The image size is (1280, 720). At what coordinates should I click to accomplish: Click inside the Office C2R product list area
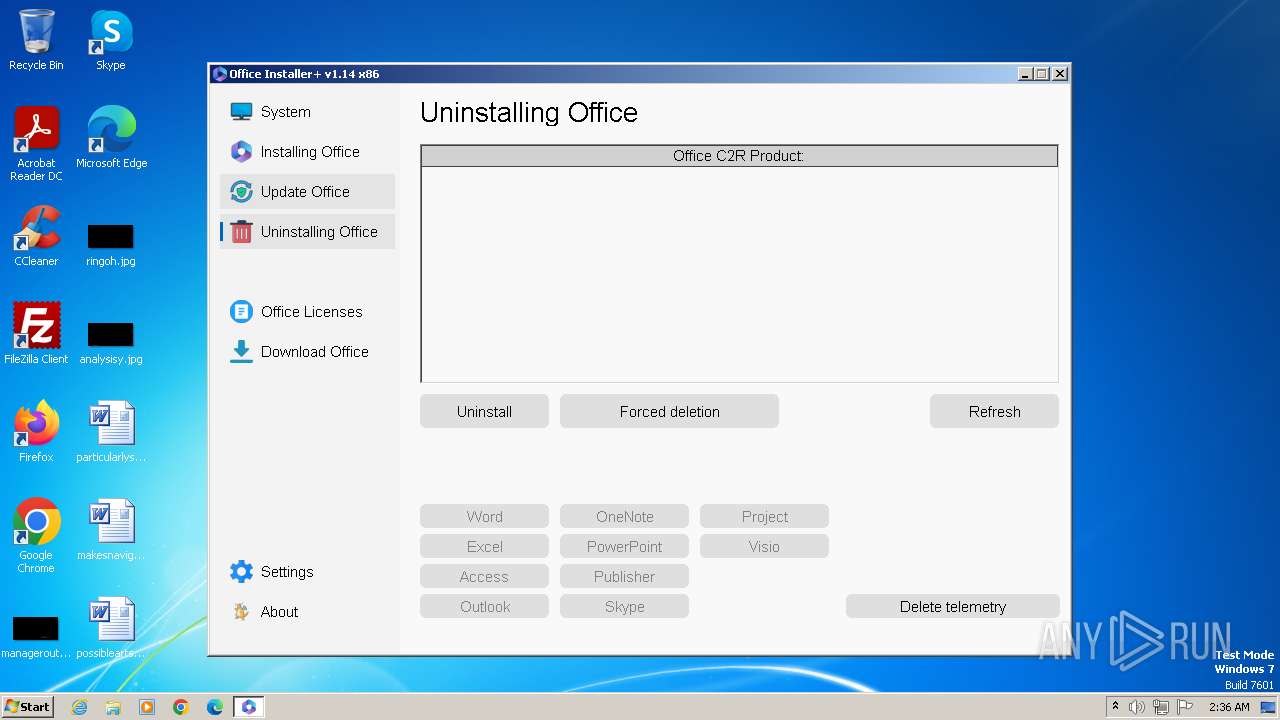click(739, 273)
